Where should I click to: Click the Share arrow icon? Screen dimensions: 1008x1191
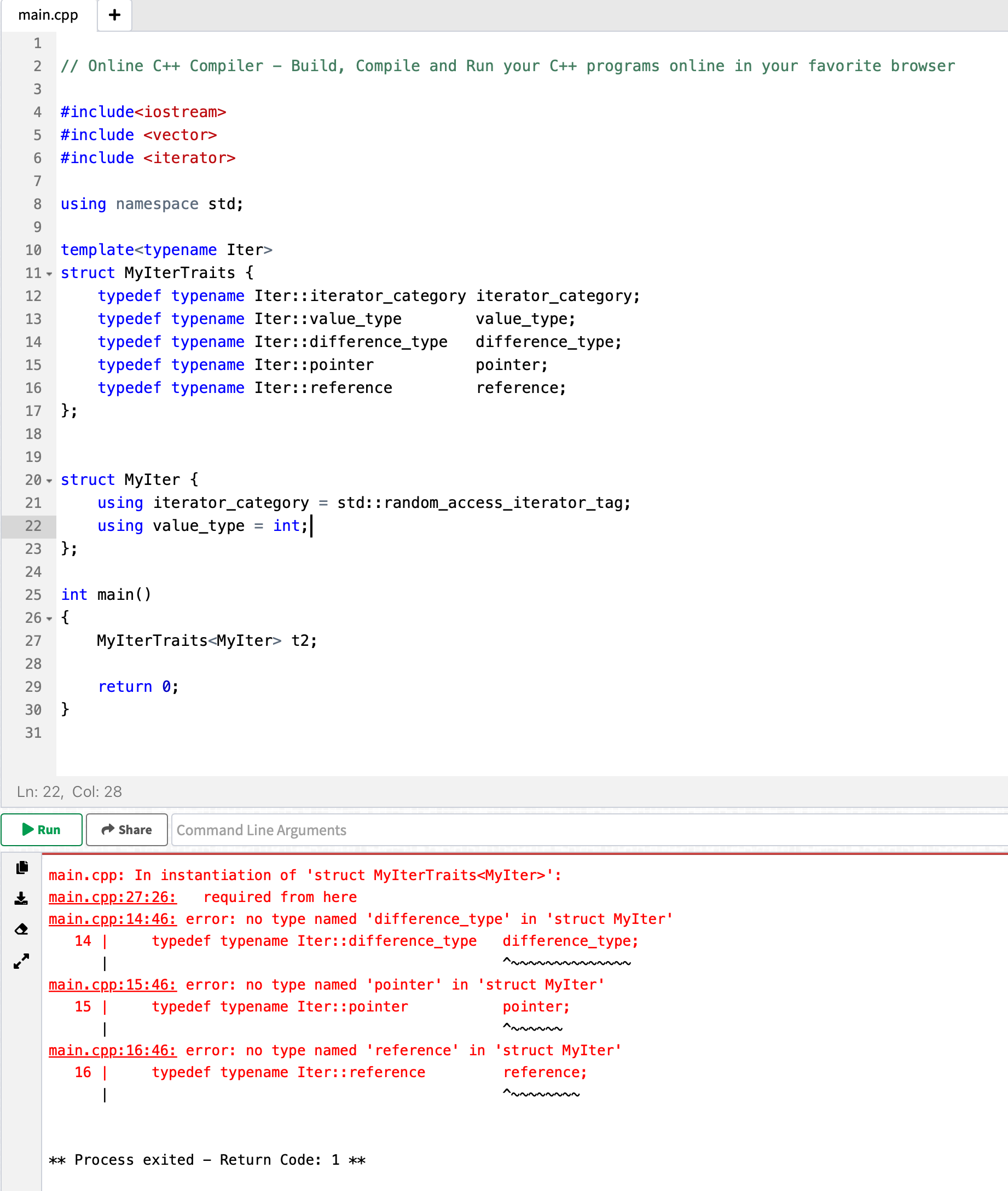[108, 830]
